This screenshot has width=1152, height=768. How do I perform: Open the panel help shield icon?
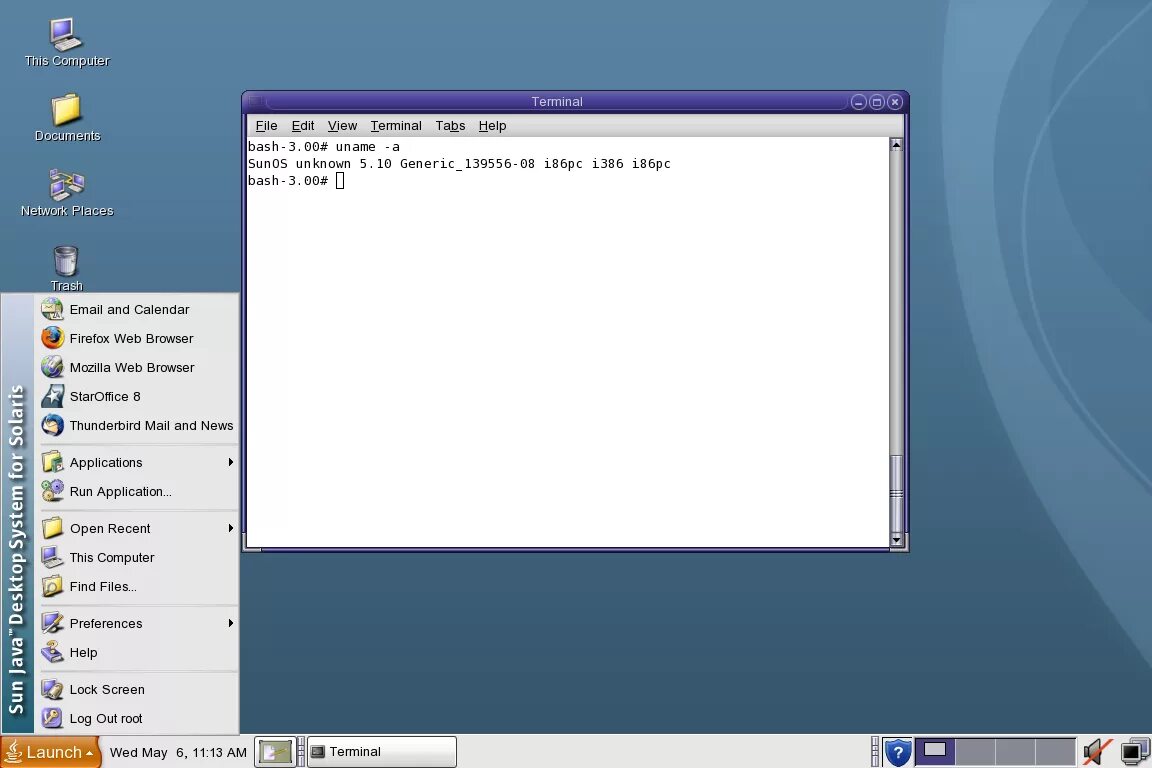pos(897,752)
